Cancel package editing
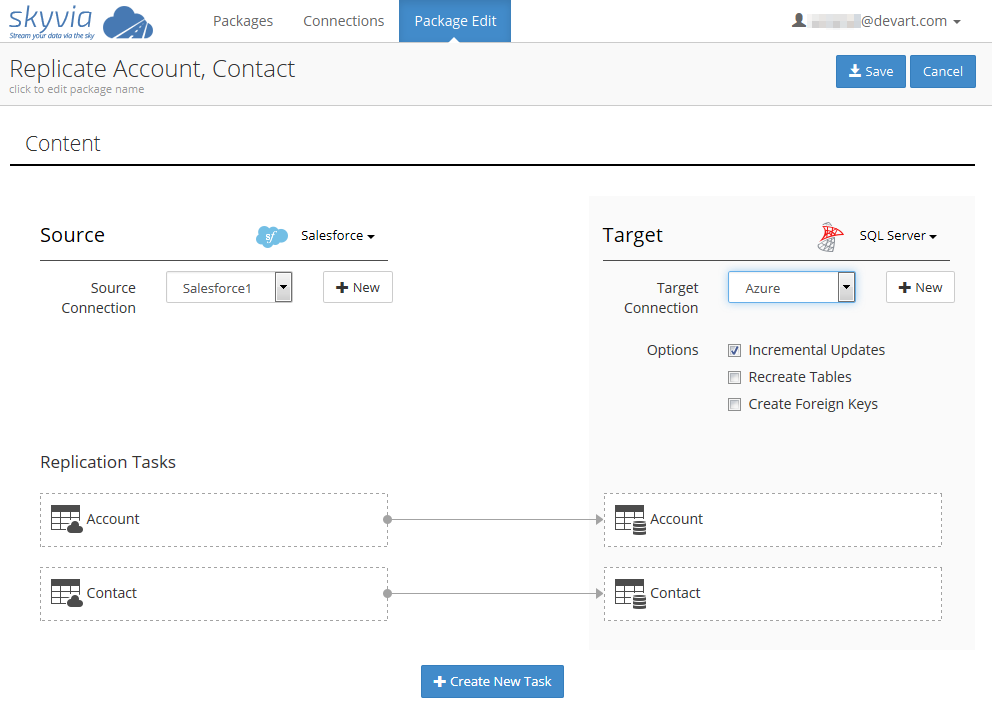This screenshot has height=708, width=992. [x=943, y=71]
